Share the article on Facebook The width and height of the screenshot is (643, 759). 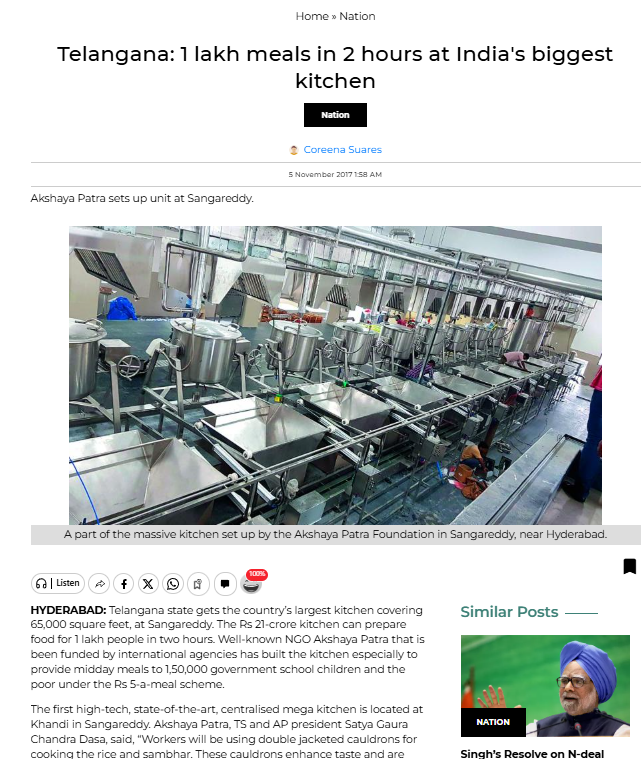pyautogui.click(x=124, y=584)
